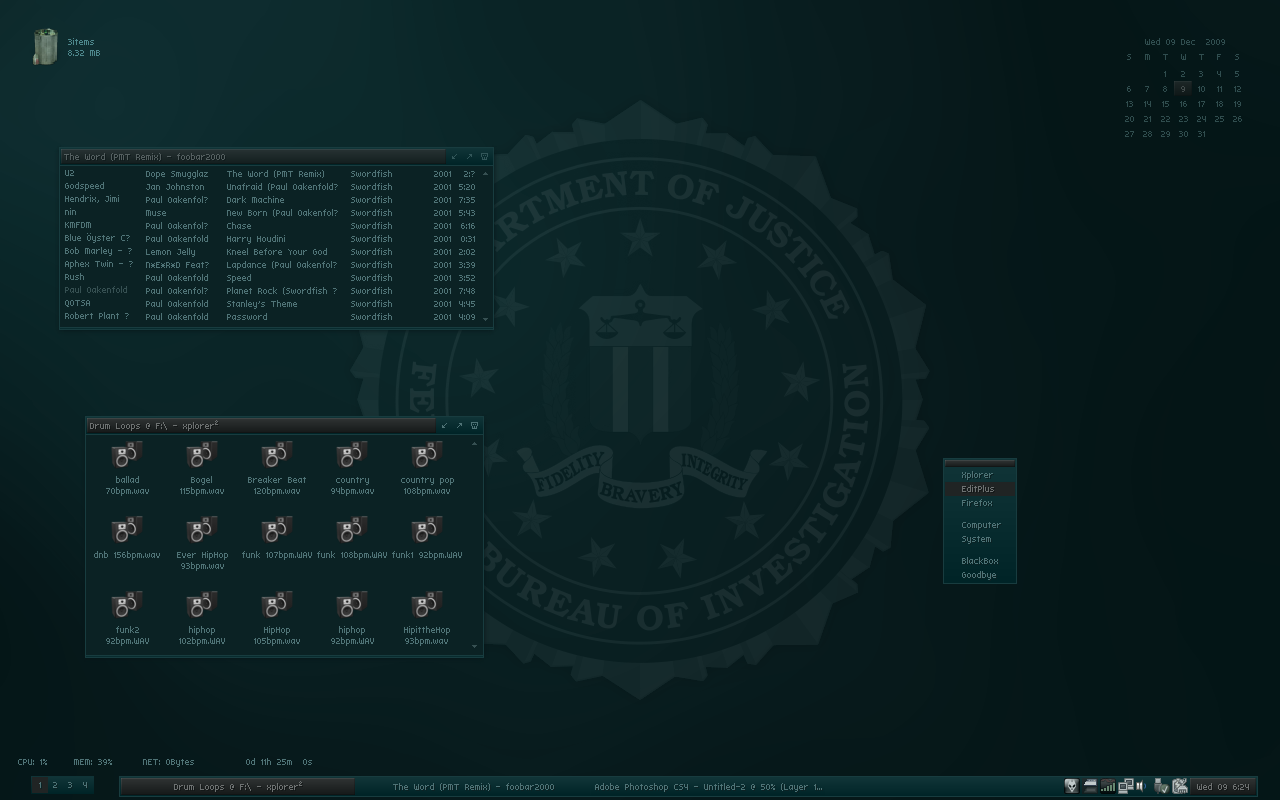Image resolution: width=1280 pixels, height=800 pixels.
Task: Click the MEM: 39% status readout
Action: (92, 762)
